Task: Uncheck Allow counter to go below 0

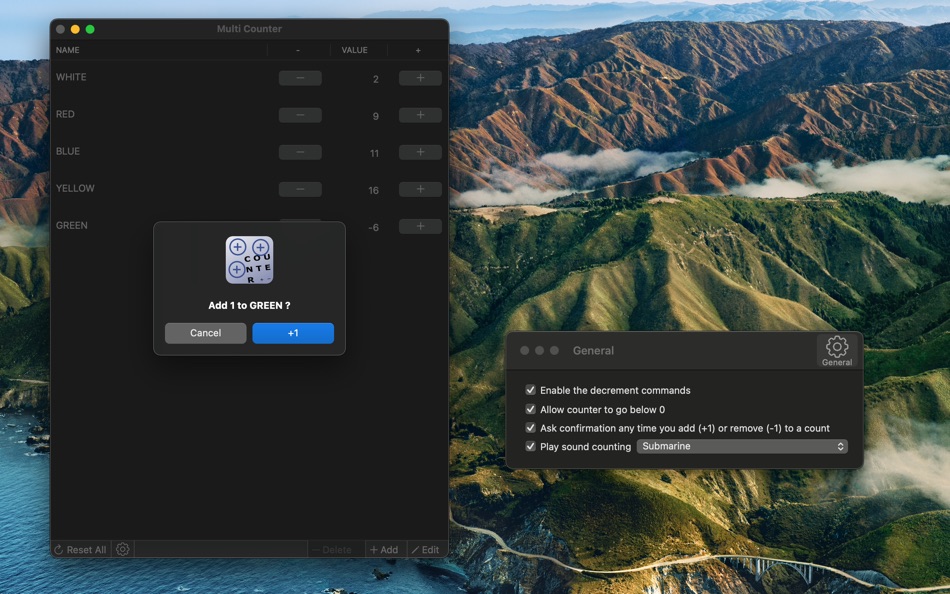Action: coord(530,409)
